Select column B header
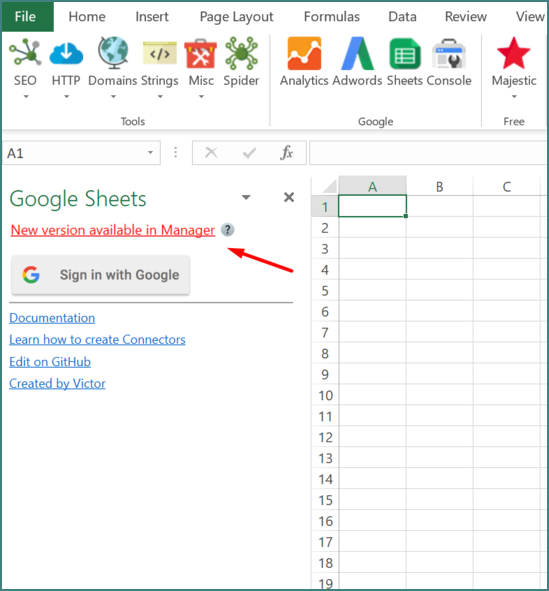The image size is (549, 591). pyautogui.click(x=439, y=186)
